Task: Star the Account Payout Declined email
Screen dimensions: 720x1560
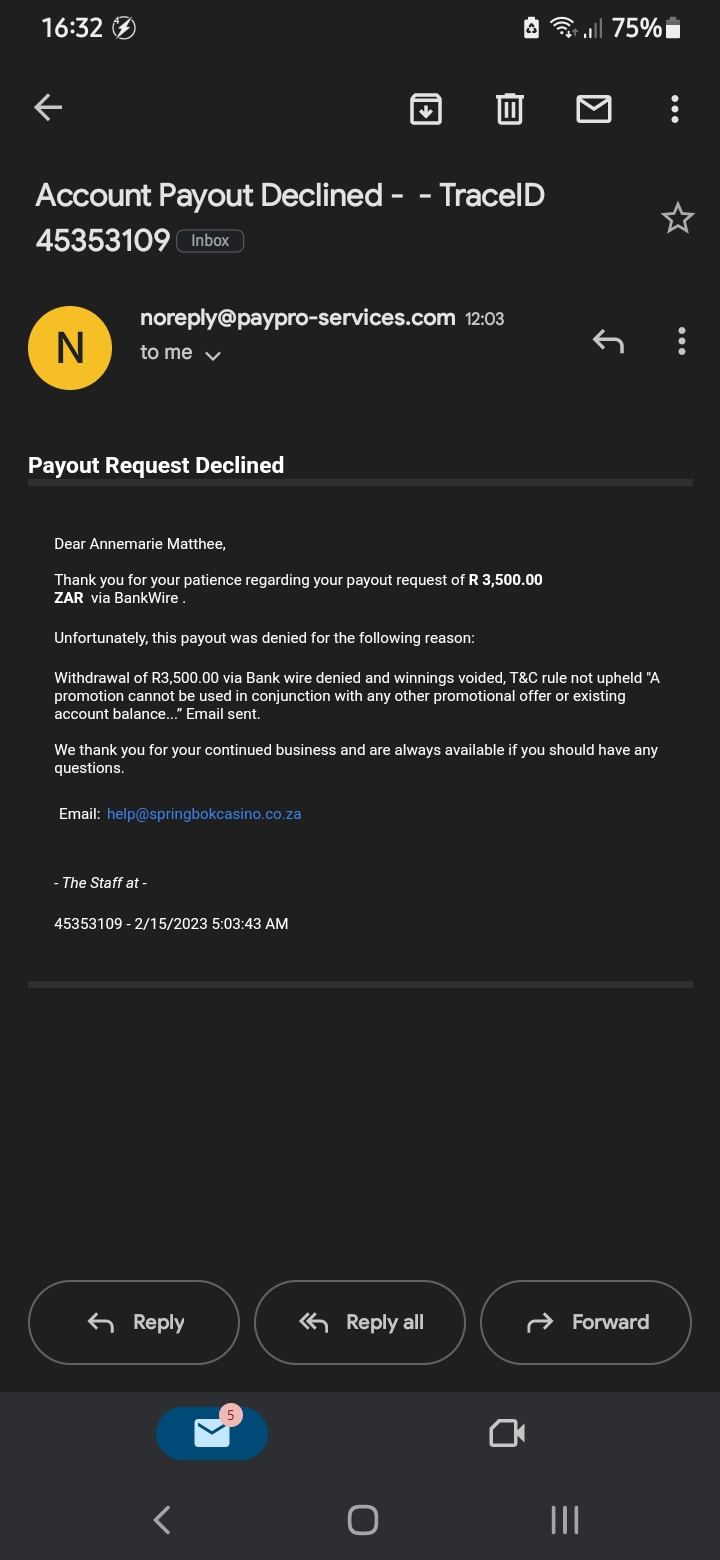Action: 677,218
